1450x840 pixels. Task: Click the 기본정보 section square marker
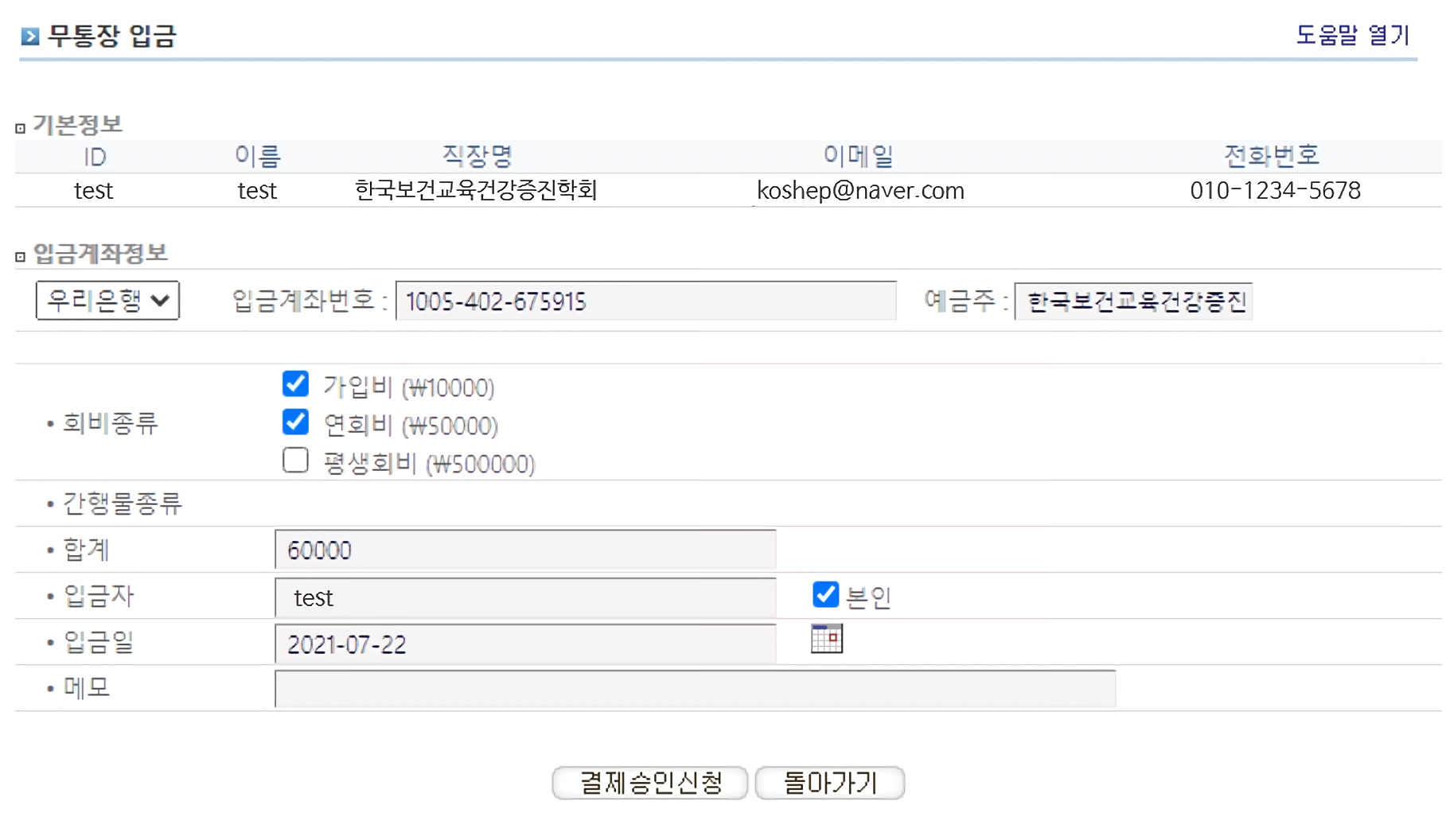coord(21,128)
